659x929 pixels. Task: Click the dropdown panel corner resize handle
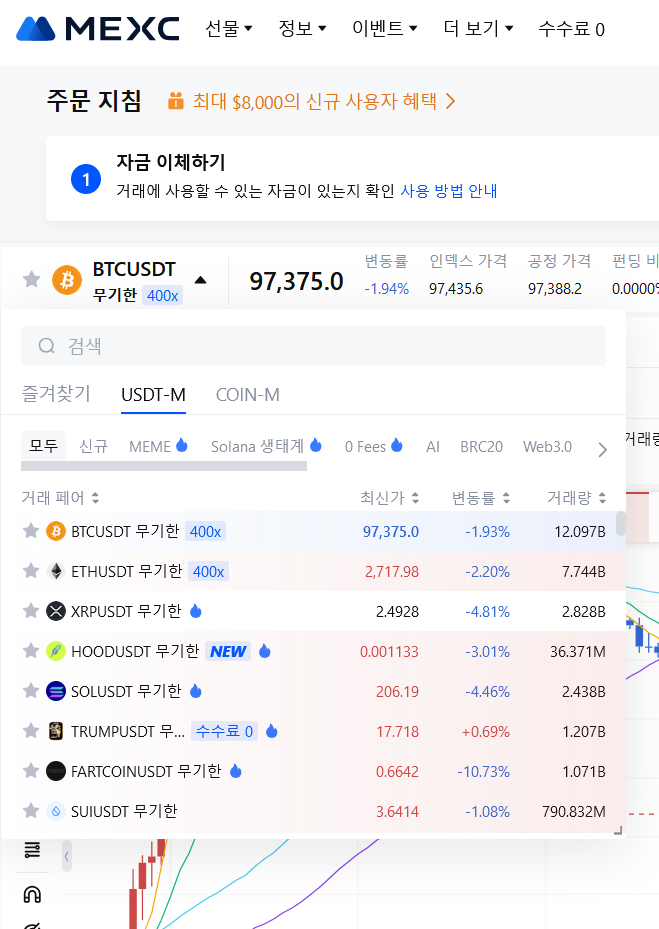pos(618,831)
